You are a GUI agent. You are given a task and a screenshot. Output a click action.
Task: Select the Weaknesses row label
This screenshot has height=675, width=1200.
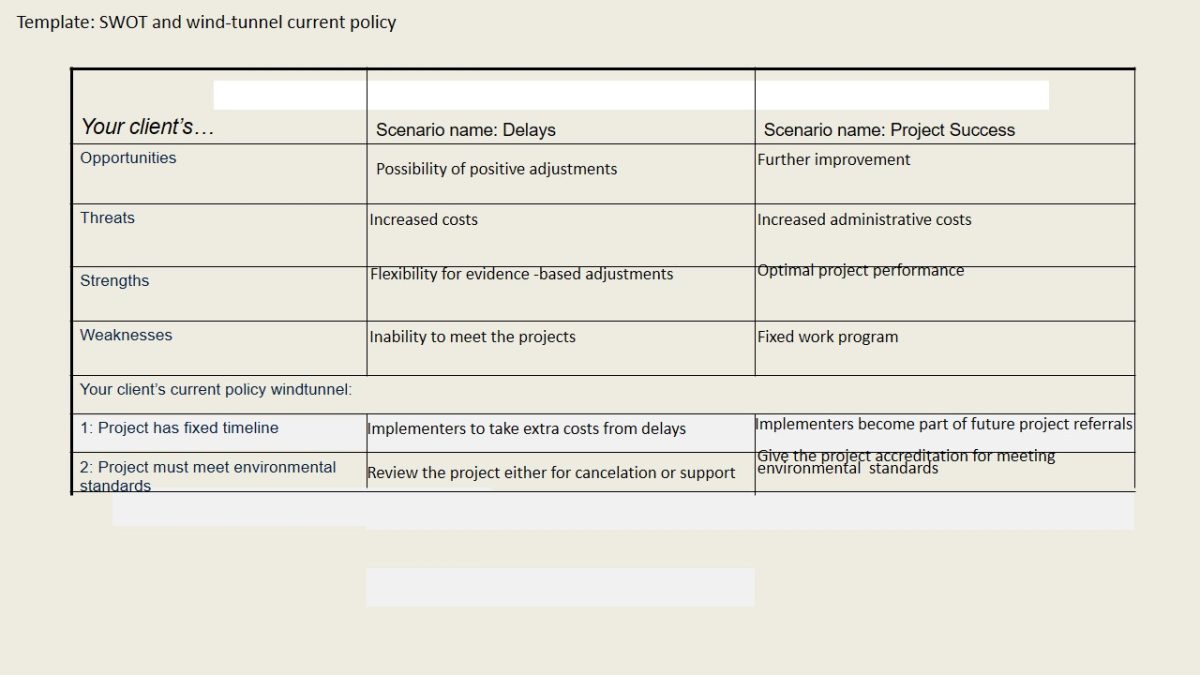pos(126,336)
